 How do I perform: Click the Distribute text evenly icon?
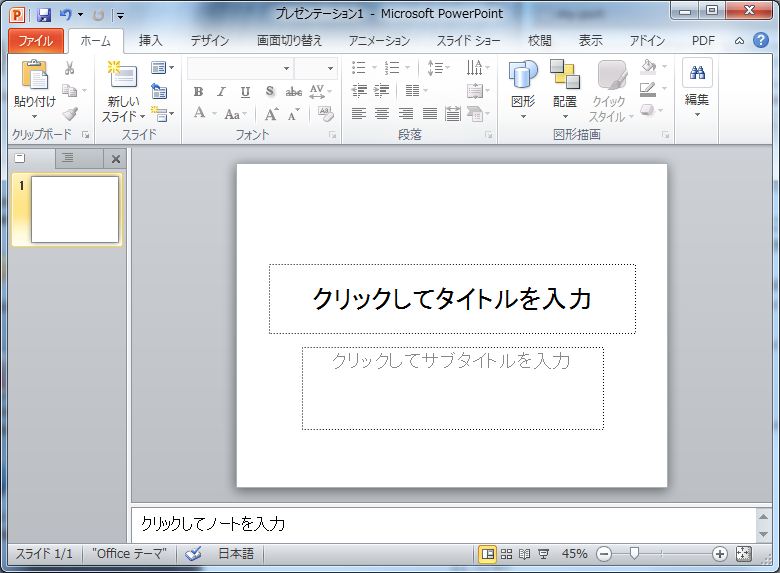(453, 114)
